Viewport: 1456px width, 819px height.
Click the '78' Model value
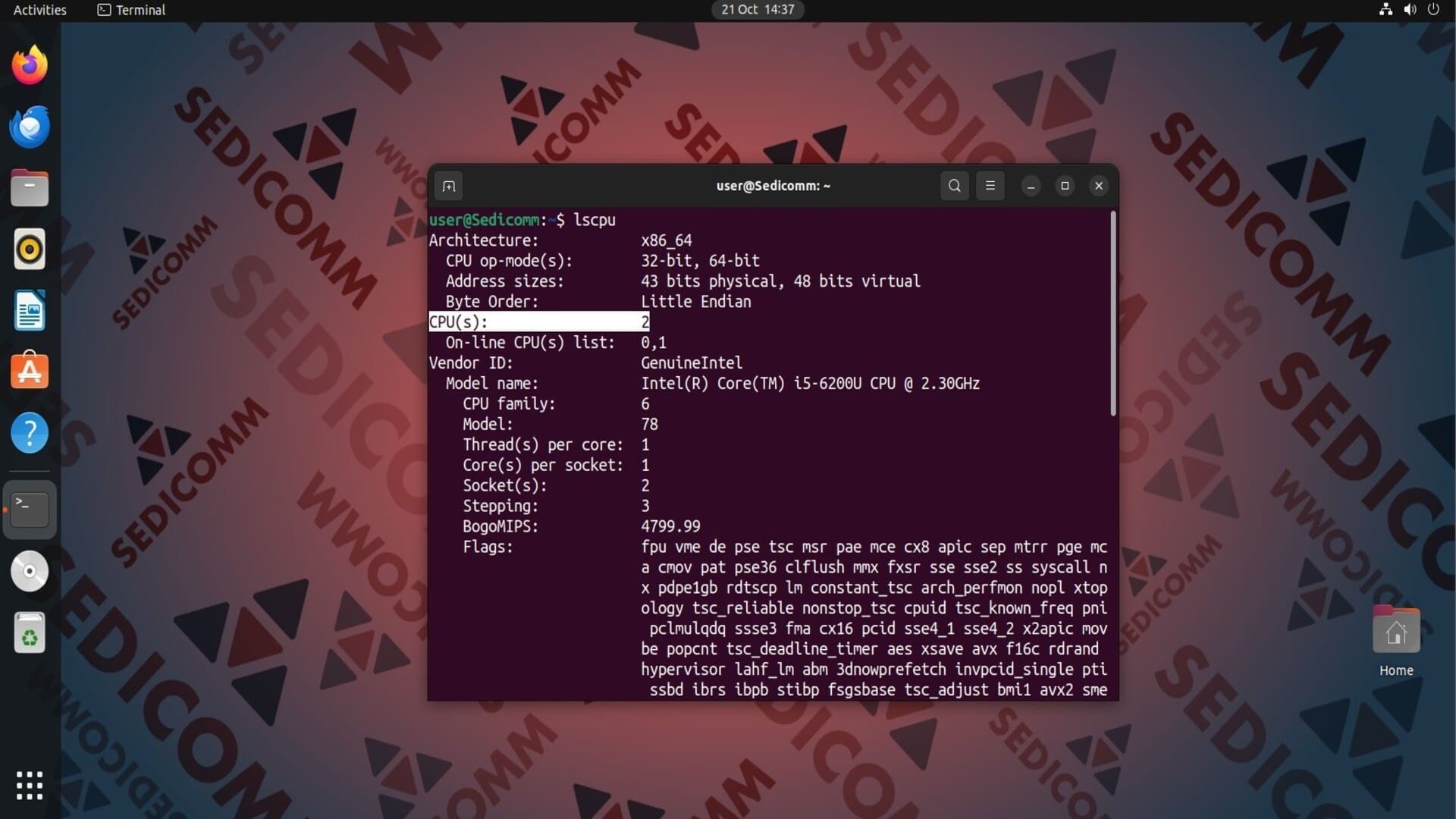pyautogui.click(x=649, y=425)
